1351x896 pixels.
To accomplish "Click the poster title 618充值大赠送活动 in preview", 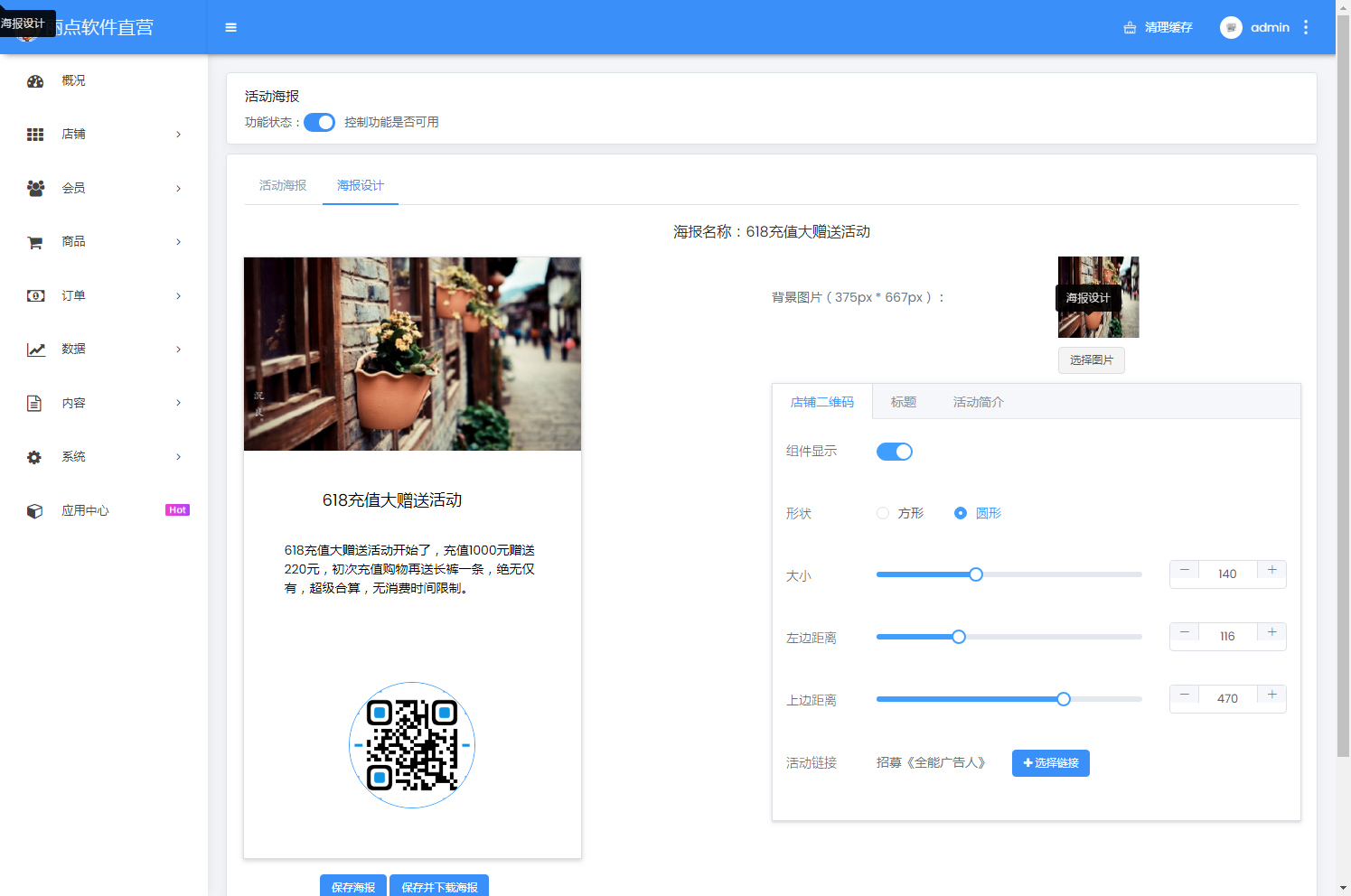I will coord(392,500).
